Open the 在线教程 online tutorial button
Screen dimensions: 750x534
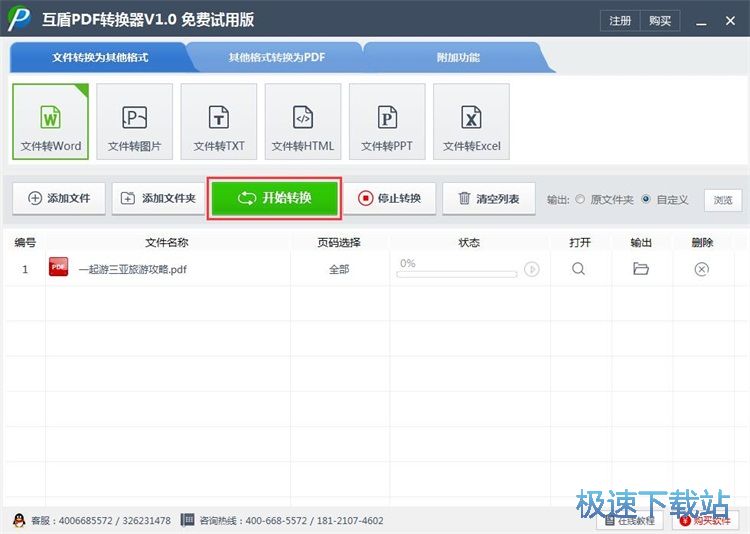coord(630,521)
